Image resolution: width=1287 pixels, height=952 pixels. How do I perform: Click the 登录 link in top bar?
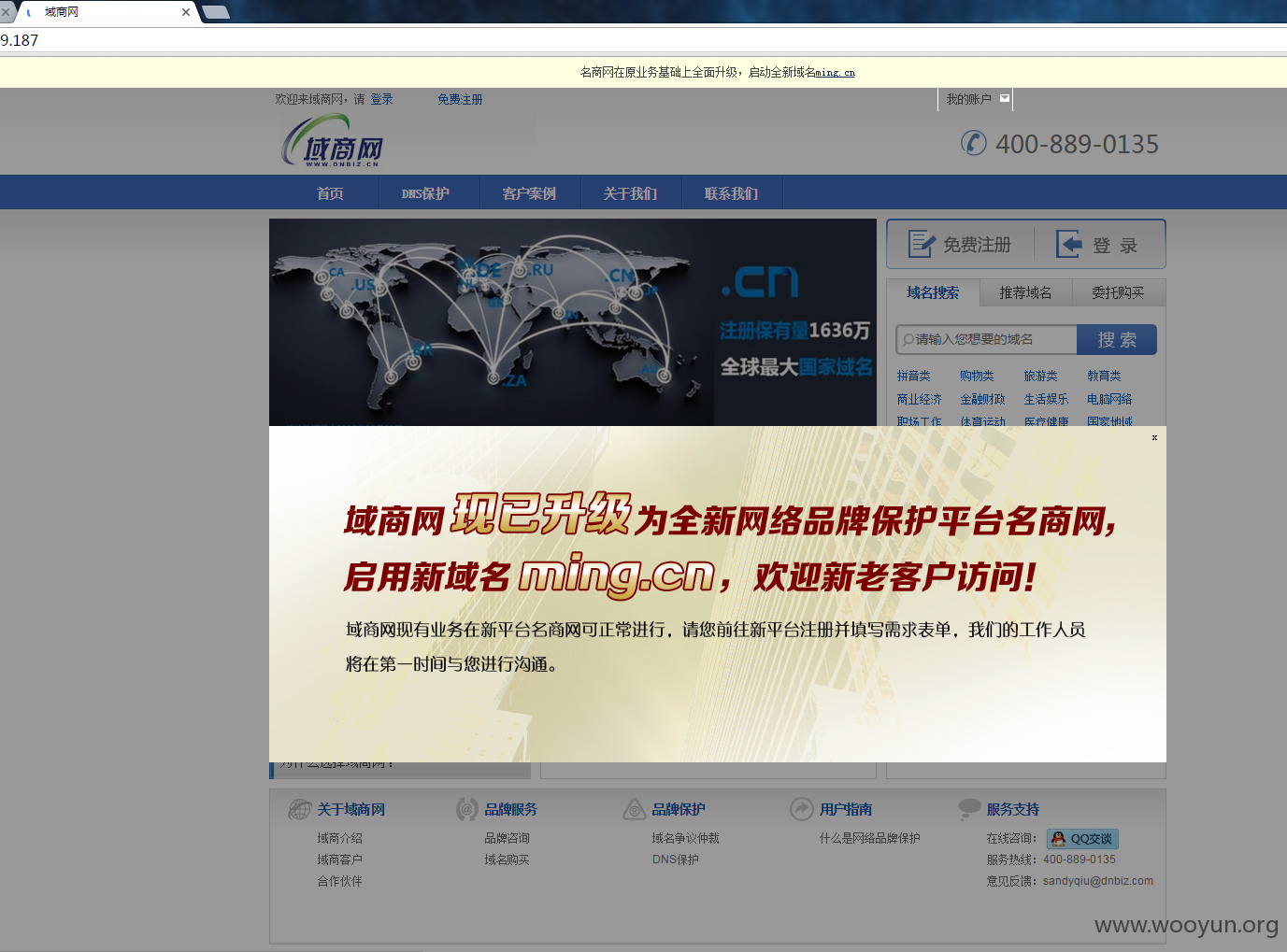click(381, 99)
